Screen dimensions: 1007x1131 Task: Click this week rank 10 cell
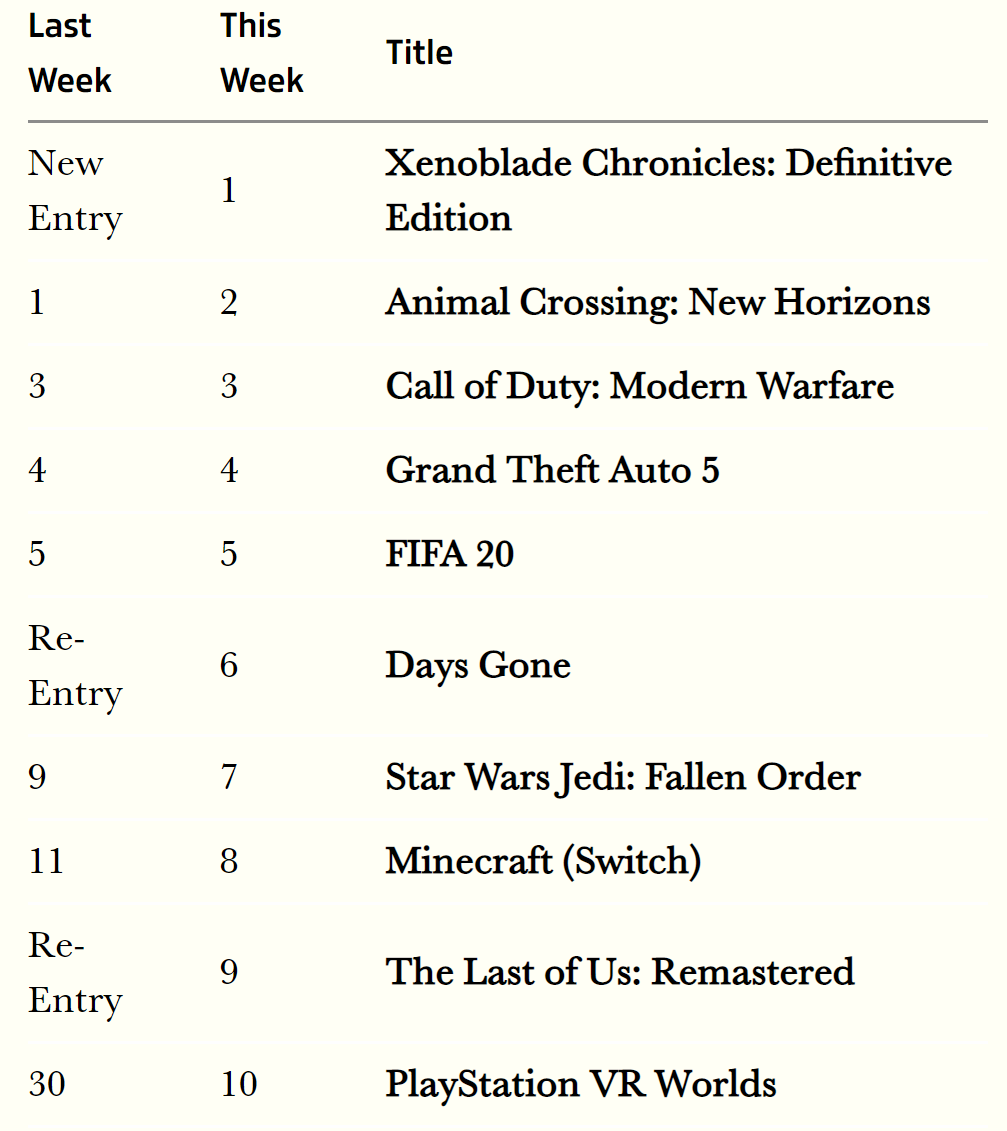click(239, 1084)
